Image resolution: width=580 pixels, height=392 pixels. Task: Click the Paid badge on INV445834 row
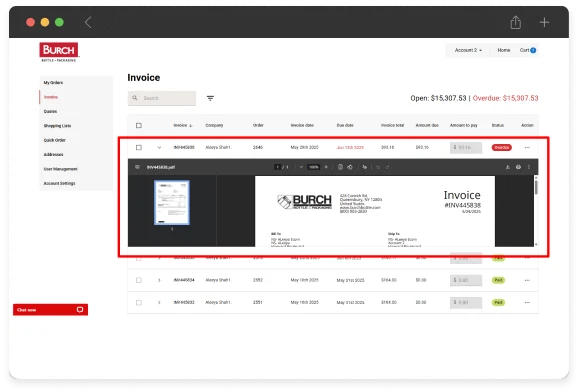[x=498, y=280]
